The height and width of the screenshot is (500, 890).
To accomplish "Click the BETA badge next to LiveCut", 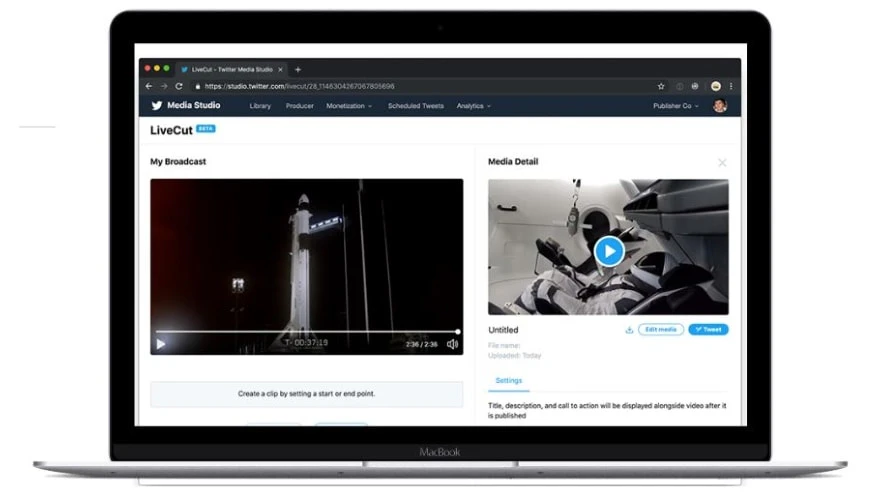I will [x=205, y=129].
